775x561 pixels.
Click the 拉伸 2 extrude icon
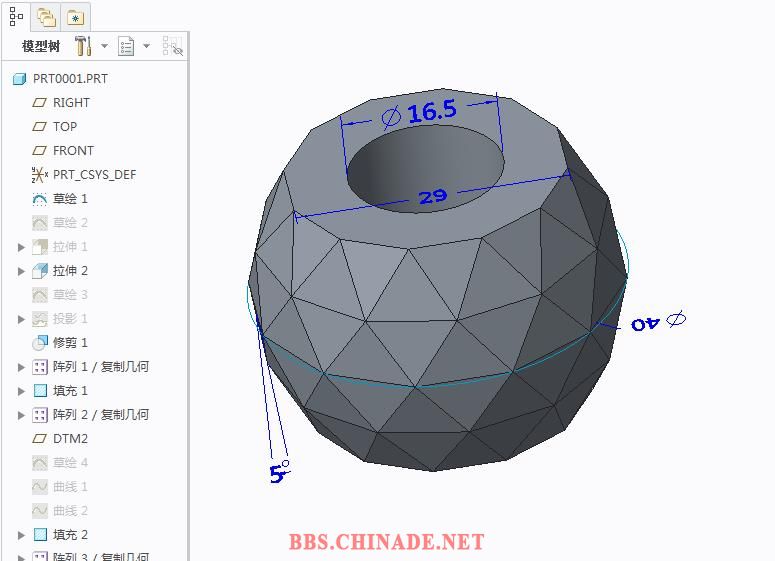click(40, 271)
